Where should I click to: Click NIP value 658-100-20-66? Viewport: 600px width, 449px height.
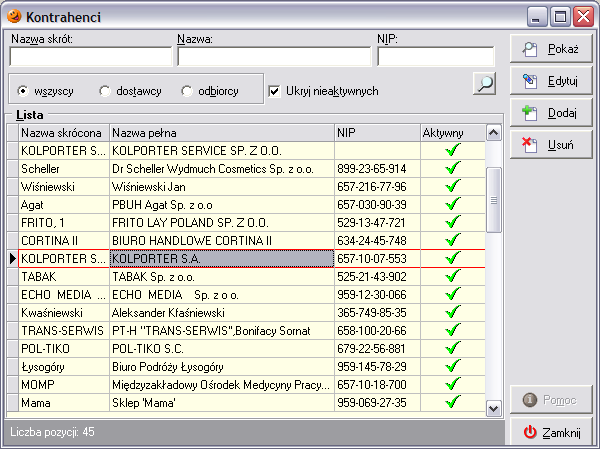coord(372,330)
